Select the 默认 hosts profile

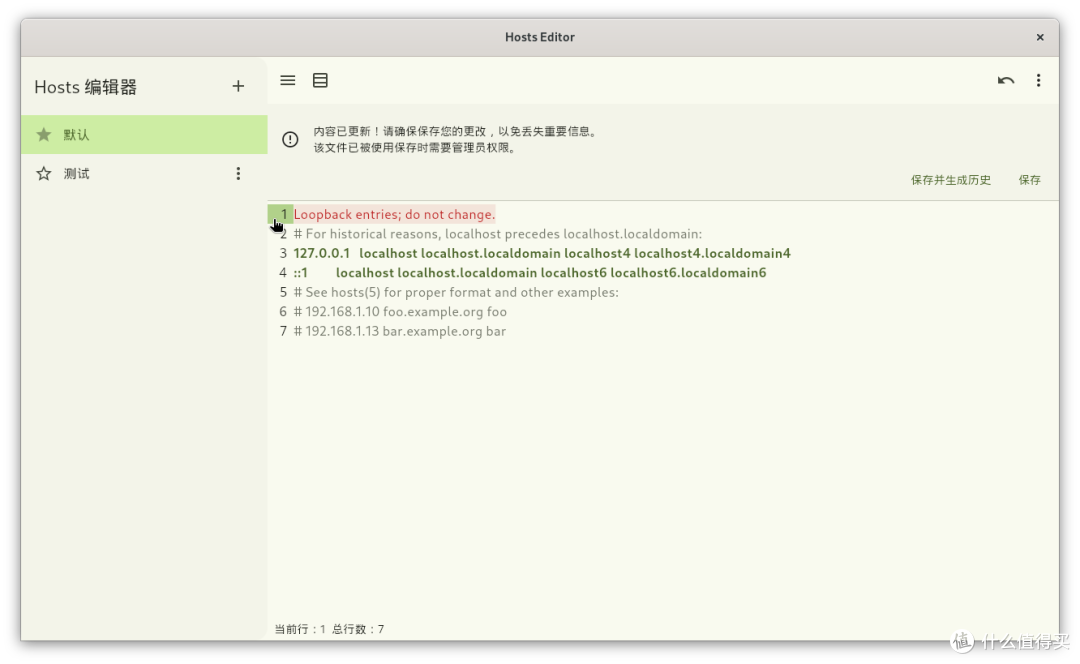[144, 134]
